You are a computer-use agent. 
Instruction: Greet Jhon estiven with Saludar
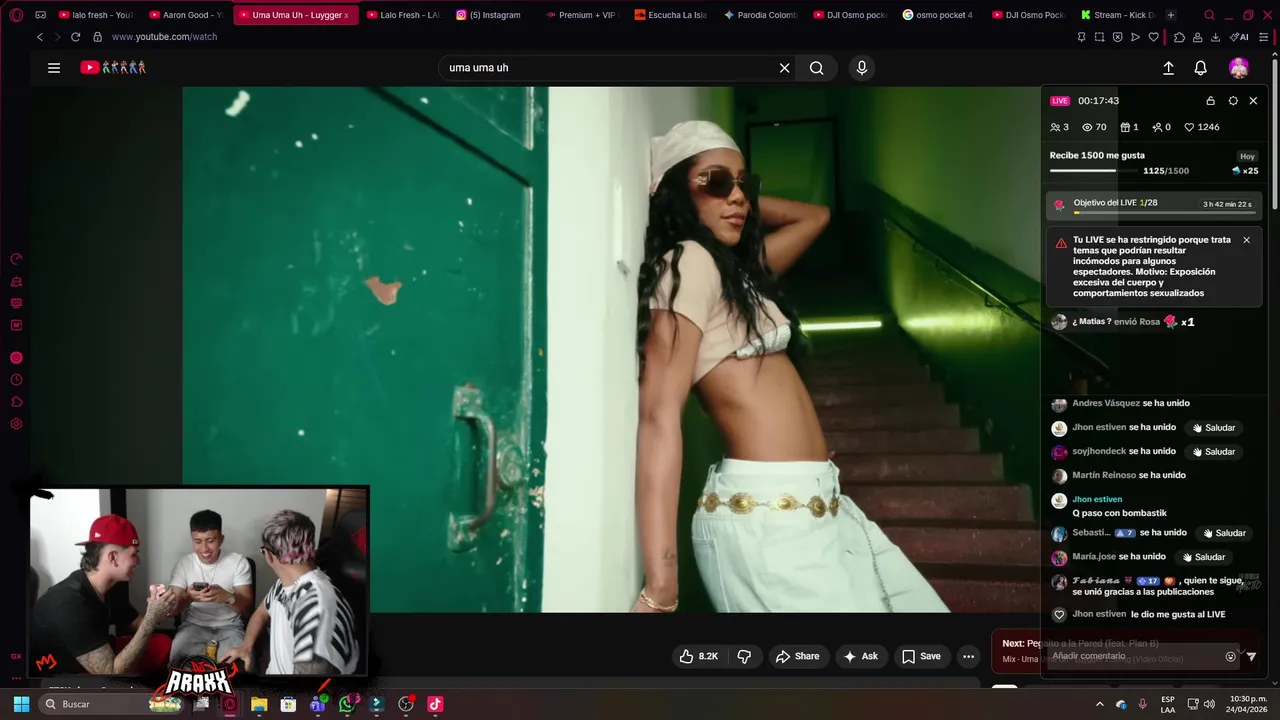coord(1213,428)
